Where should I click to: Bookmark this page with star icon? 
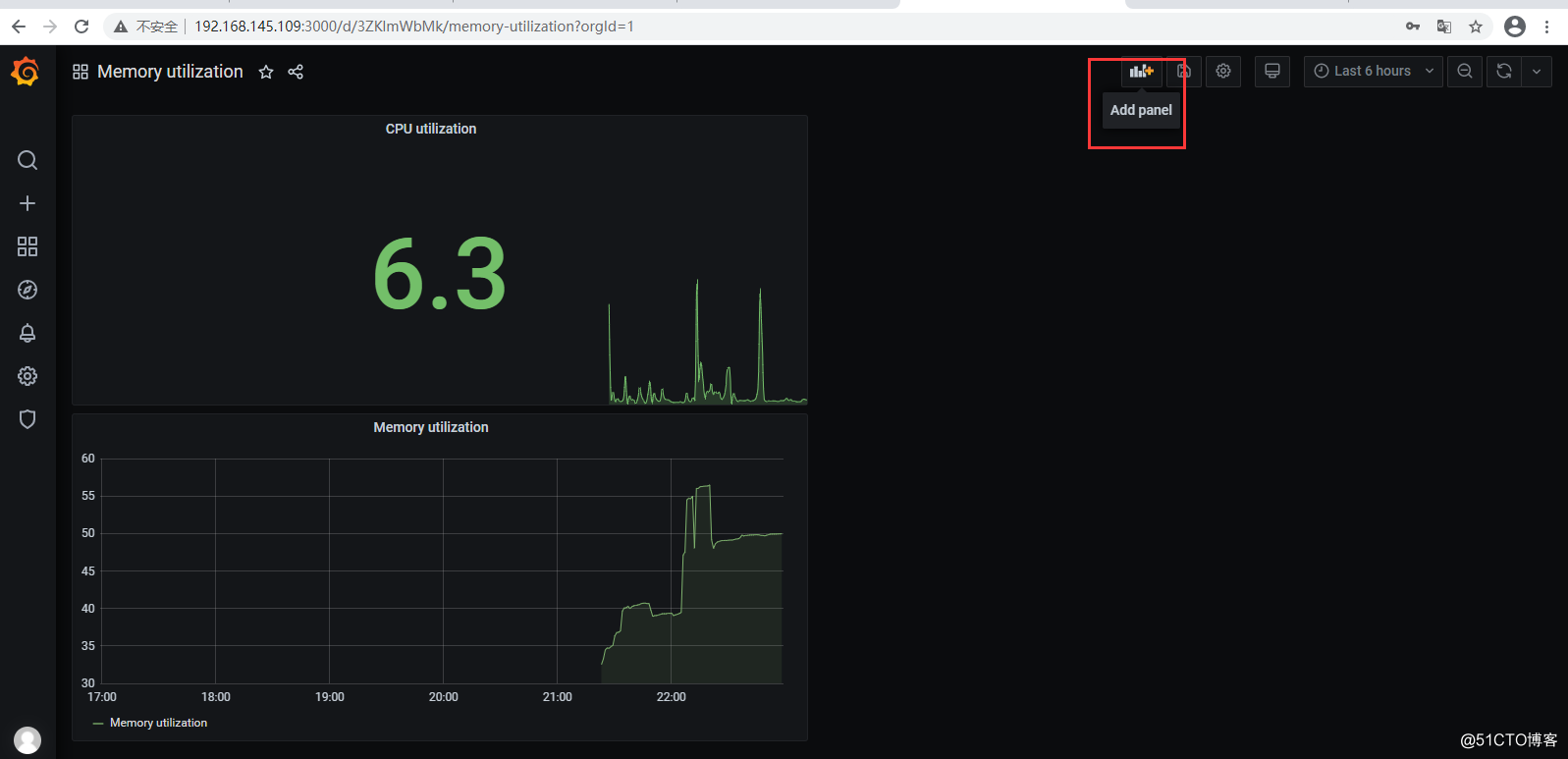click(x=1476, y=27)
